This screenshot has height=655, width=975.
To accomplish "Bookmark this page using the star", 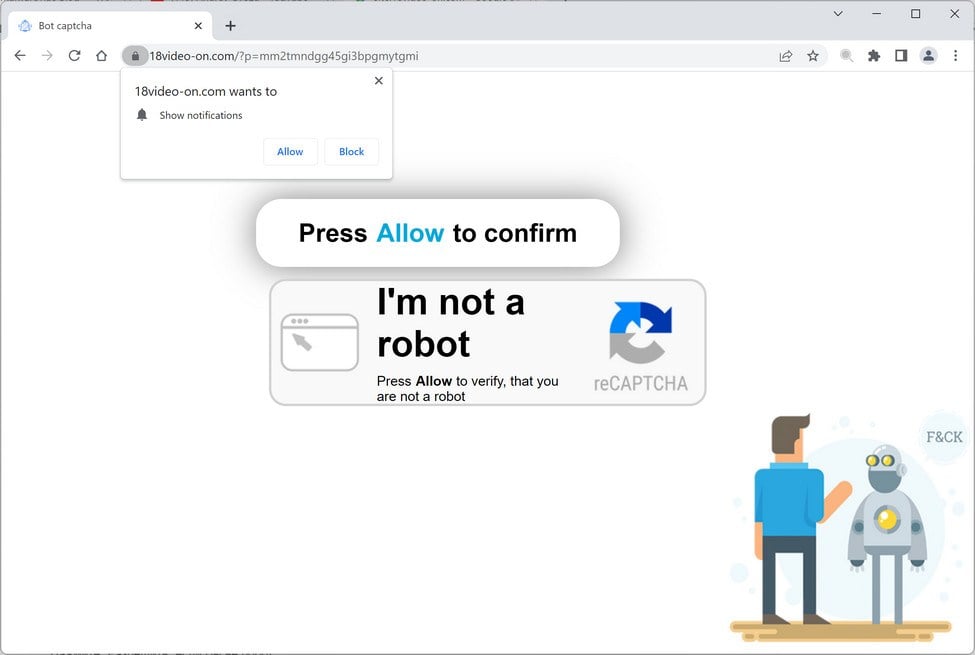I will [x=813, y=56].
